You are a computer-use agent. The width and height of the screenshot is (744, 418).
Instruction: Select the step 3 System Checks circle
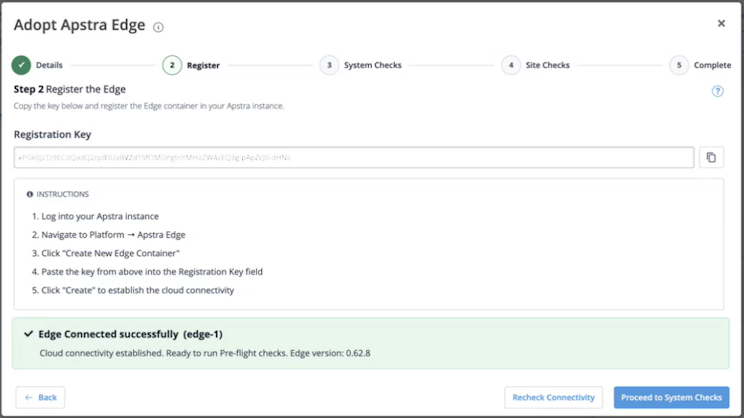click(329, 65)
